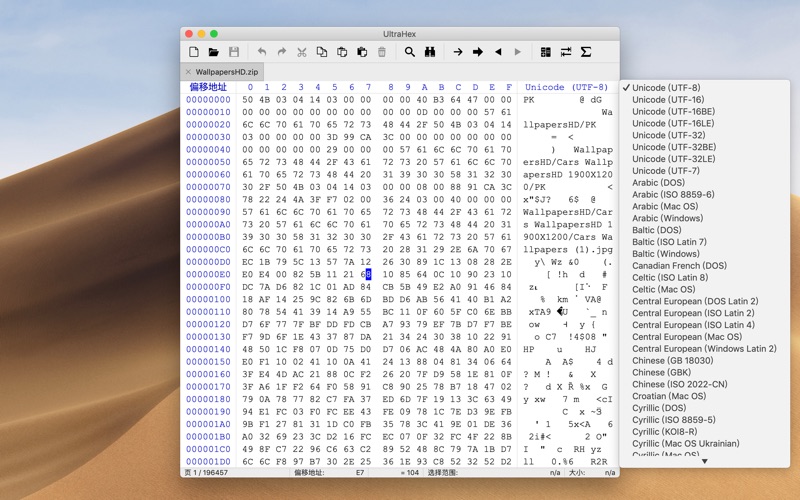Choose Unicode (UTF-7) encoding
This screenshot has width=800, height=500.
(666, 170)
